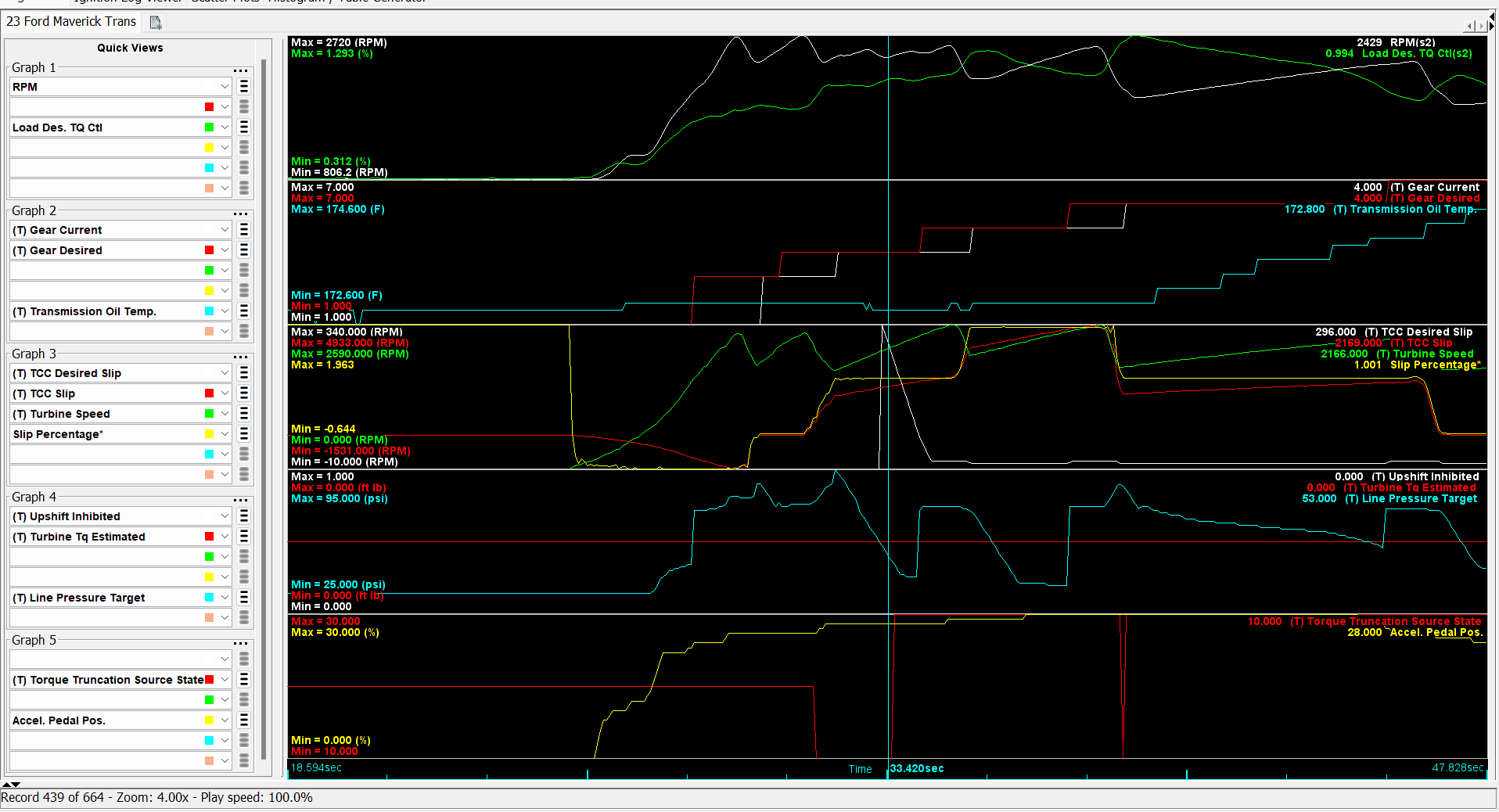Click red swatch on (T) TCC Slip
The image size is (1499, 812).
(209, 393)
